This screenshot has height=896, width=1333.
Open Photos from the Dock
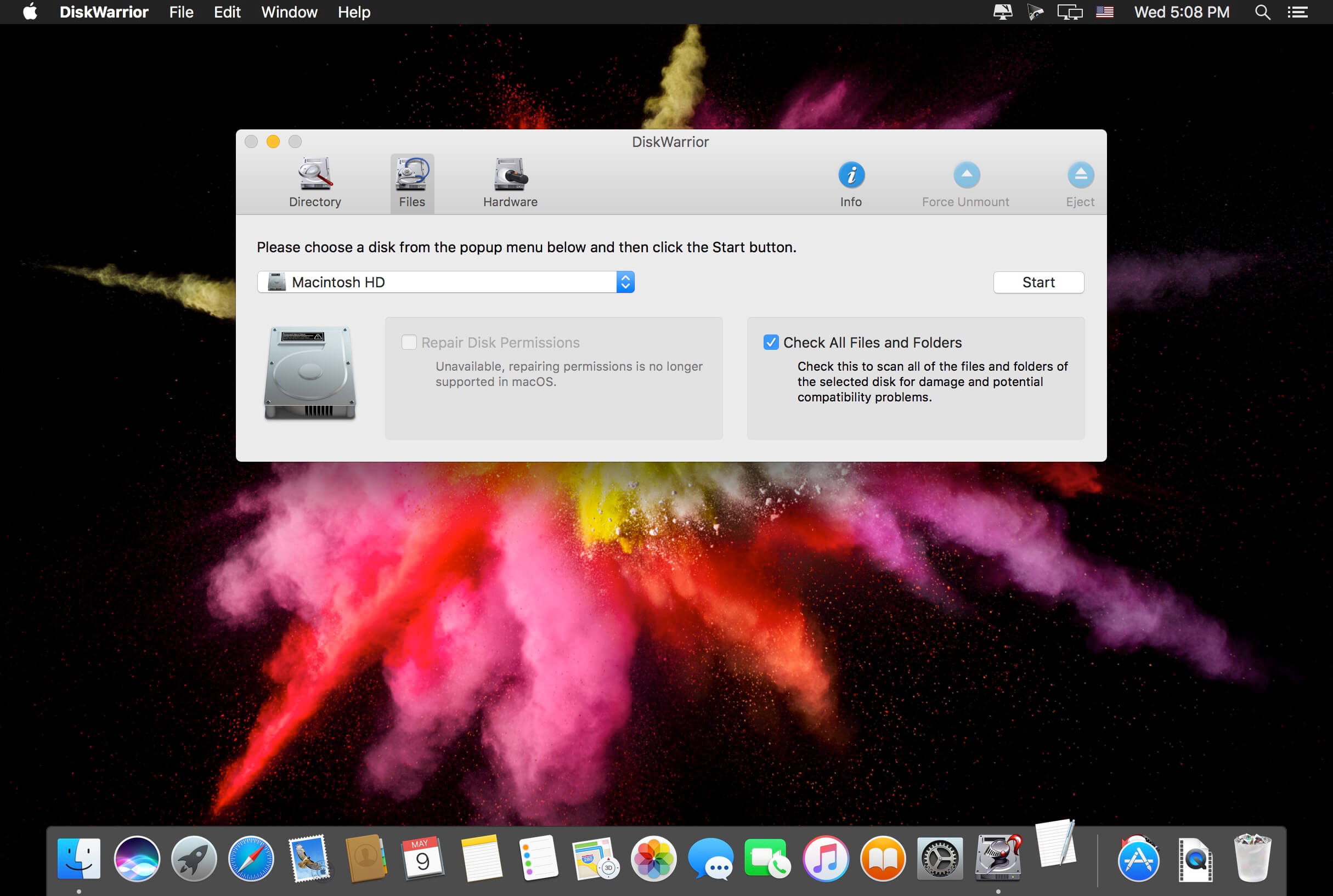click(653, 858)
